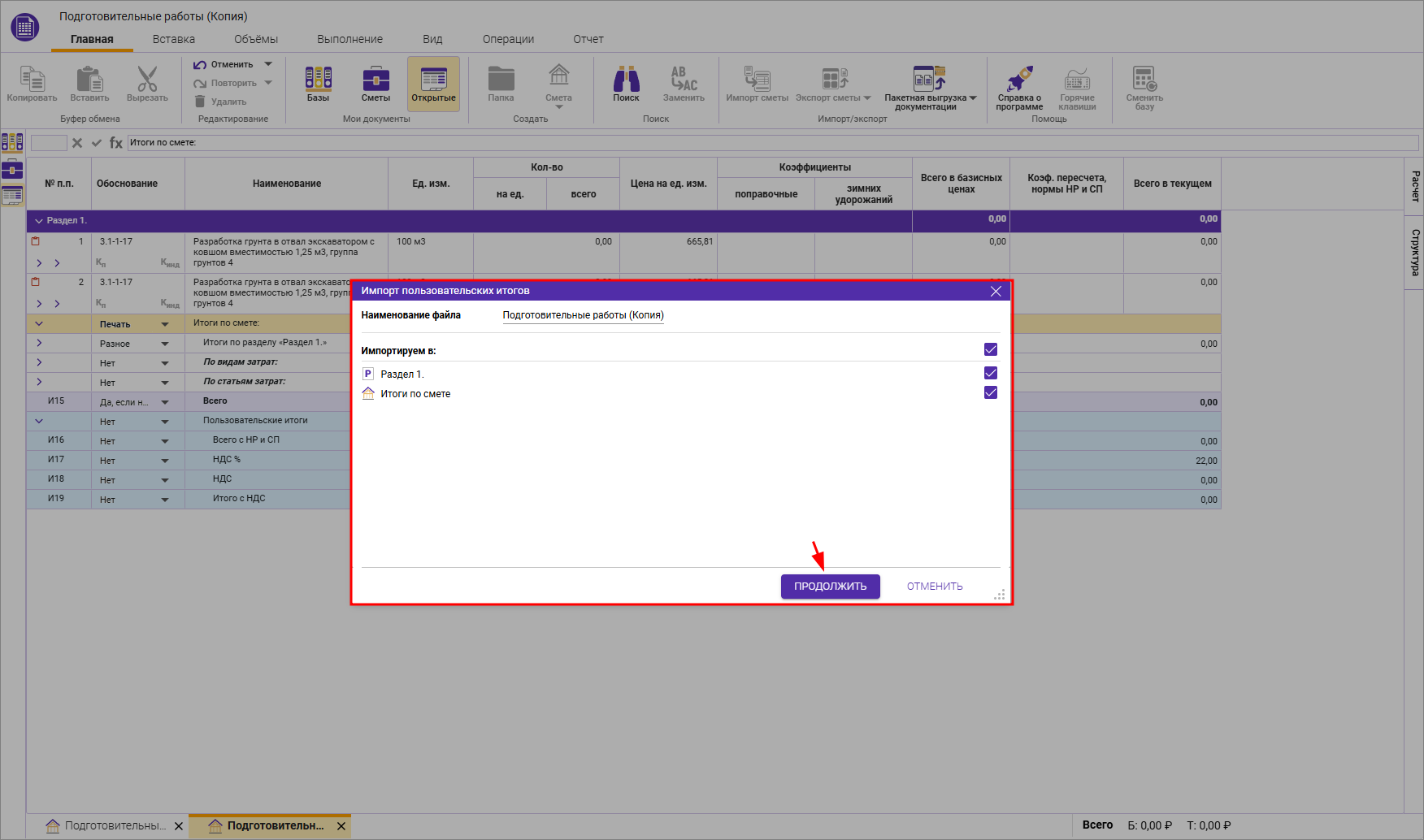
Task: Collapse the Раздел 1. section chevron
Action: coord(38,220)
